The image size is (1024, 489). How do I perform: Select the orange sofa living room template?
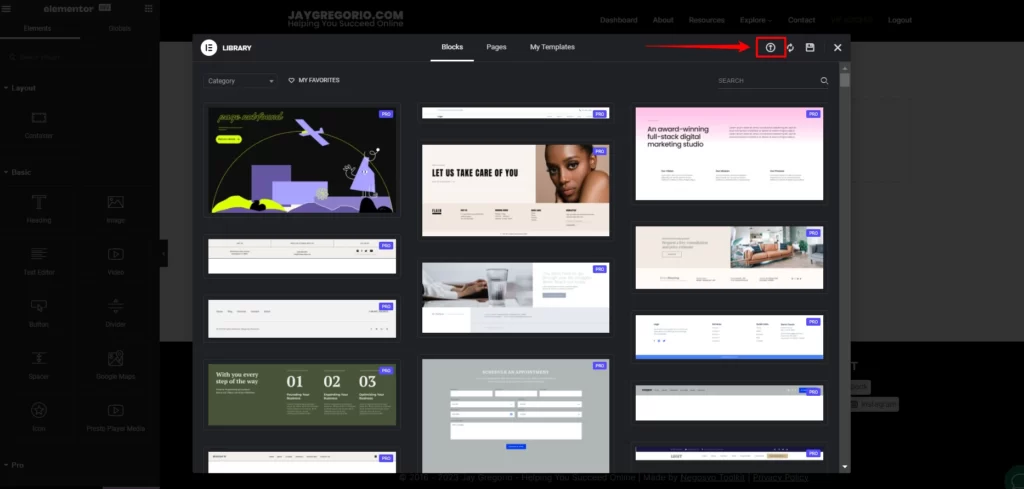point(729,257)
